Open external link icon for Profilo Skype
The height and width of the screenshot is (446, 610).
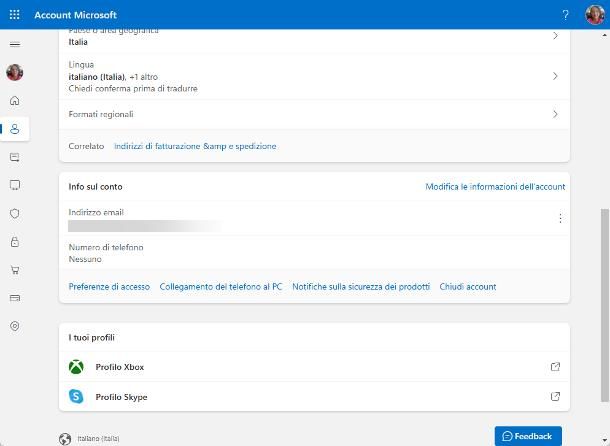tap(555, 397)
